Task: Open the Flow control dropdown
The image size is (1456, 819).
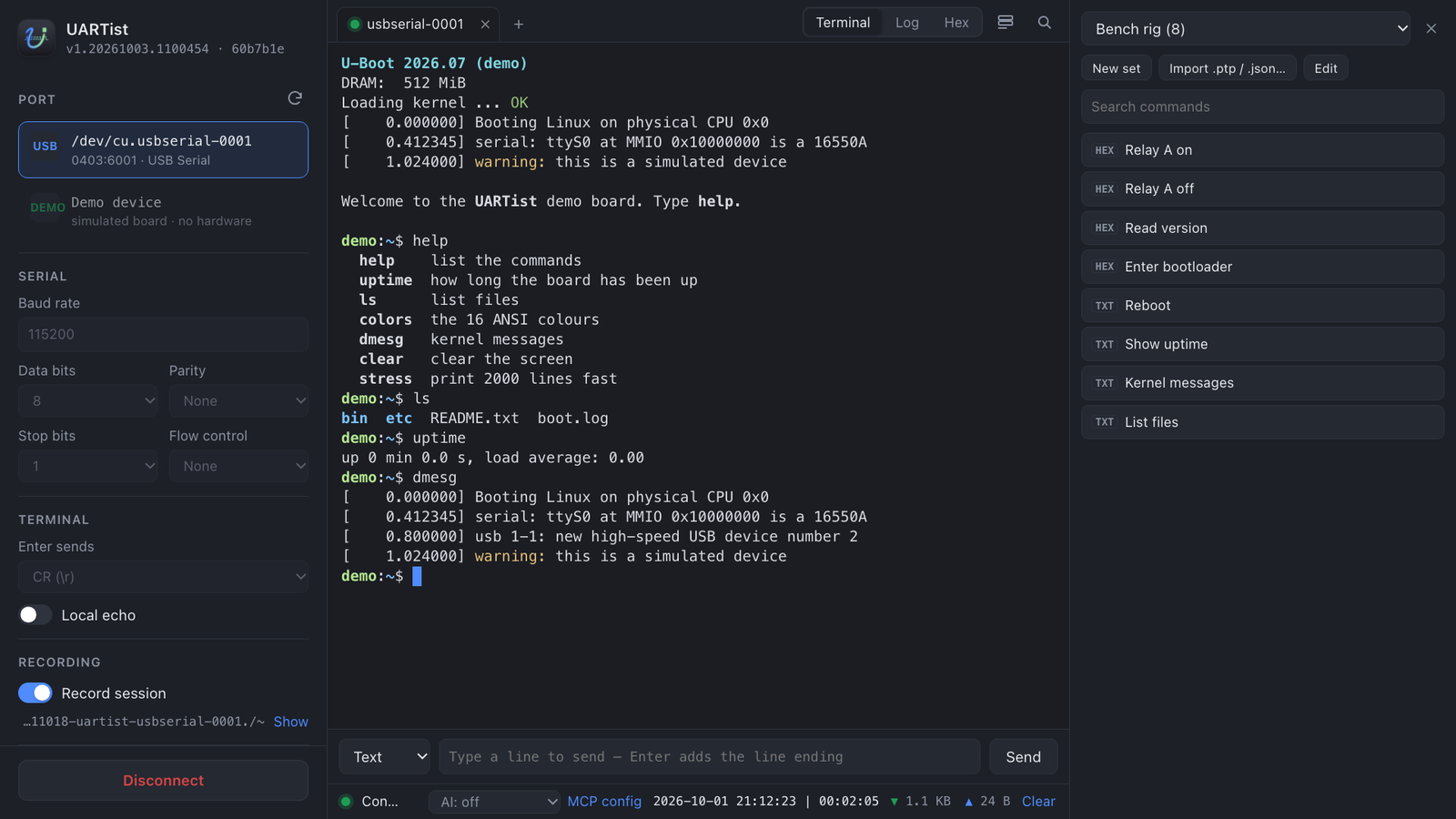Action: pyautogui.click(x=238, y=467)
